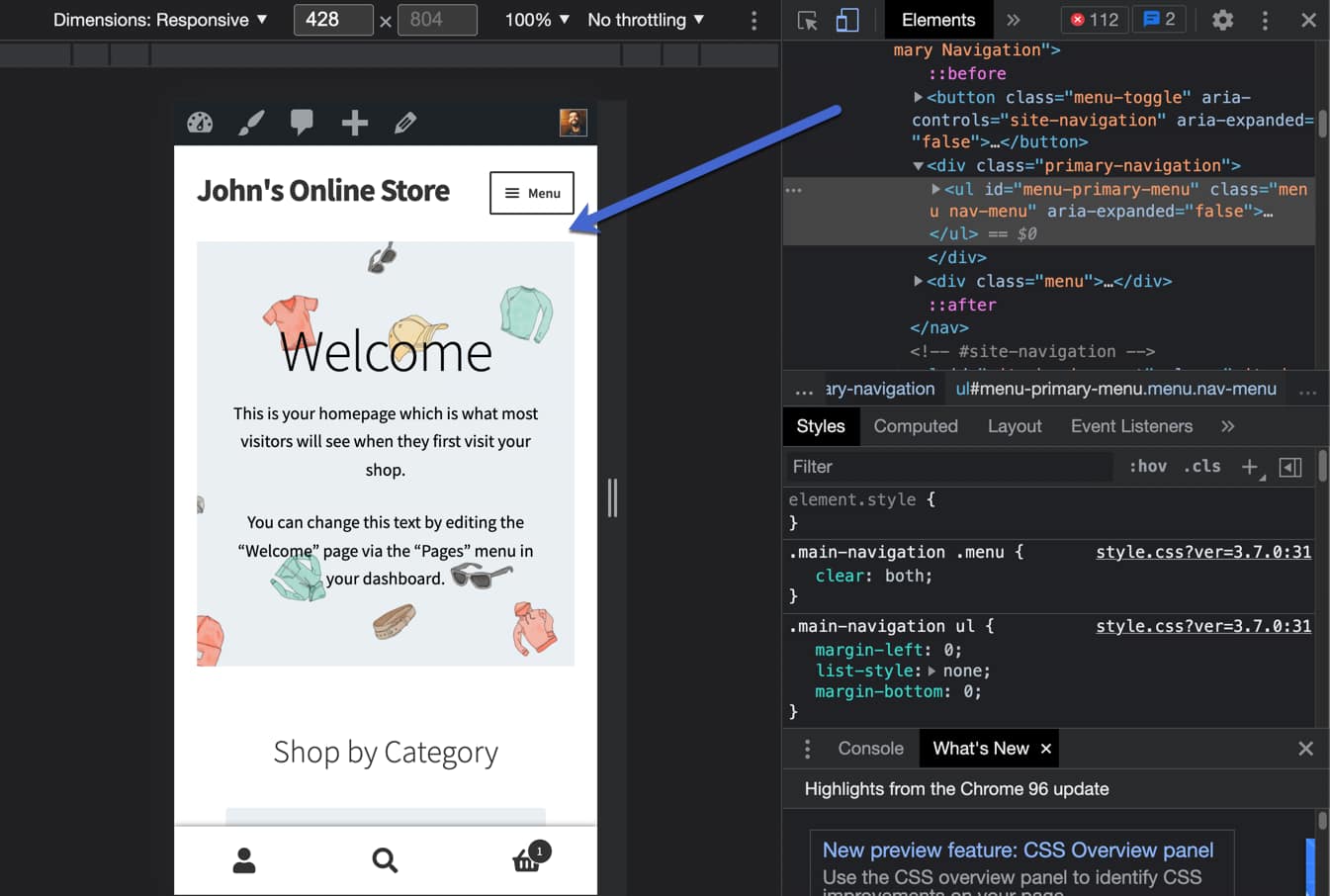Image resolution: width=1330 pixels, height=896 pixels.
Task: Expand the ul#menu-primary-menu node
Action: point(935,188)
